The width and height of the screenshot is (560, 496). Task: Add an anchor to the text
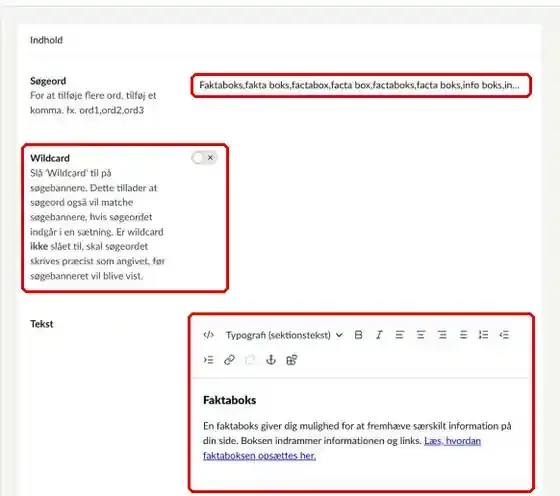click(271, 360)
